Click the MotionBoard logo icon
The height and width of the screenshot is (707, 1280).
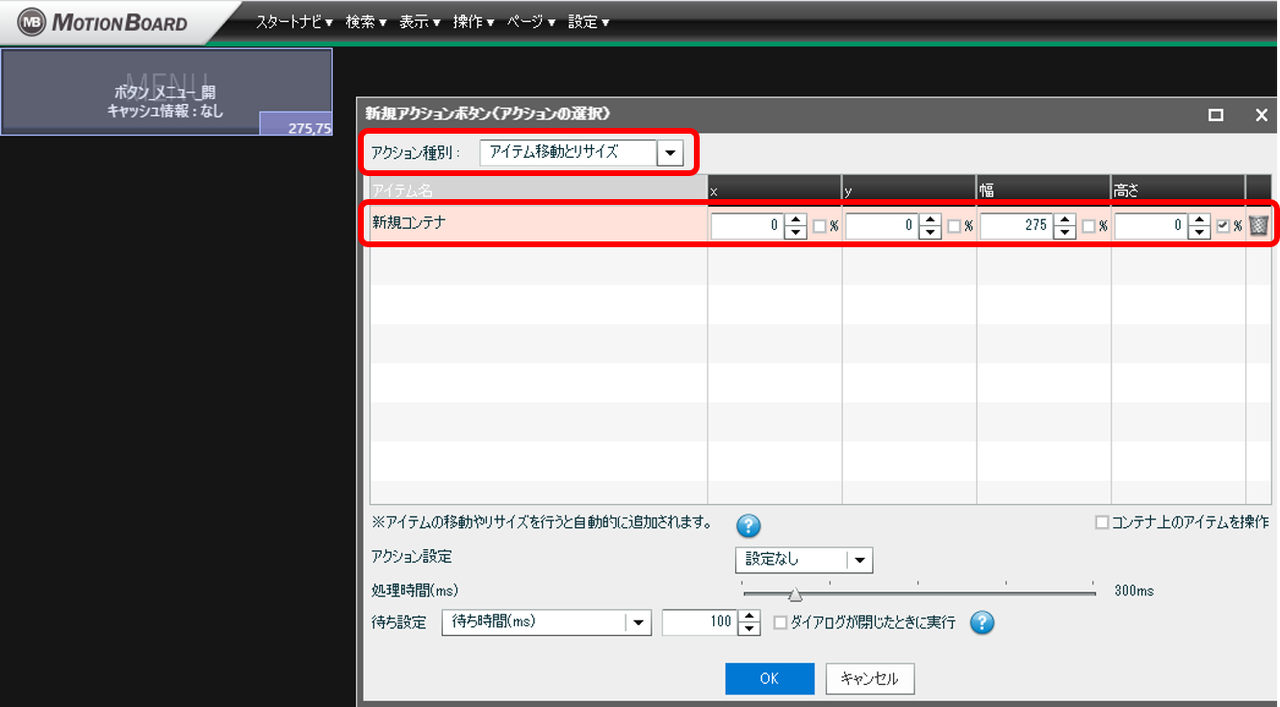click(x=32, y=20)
